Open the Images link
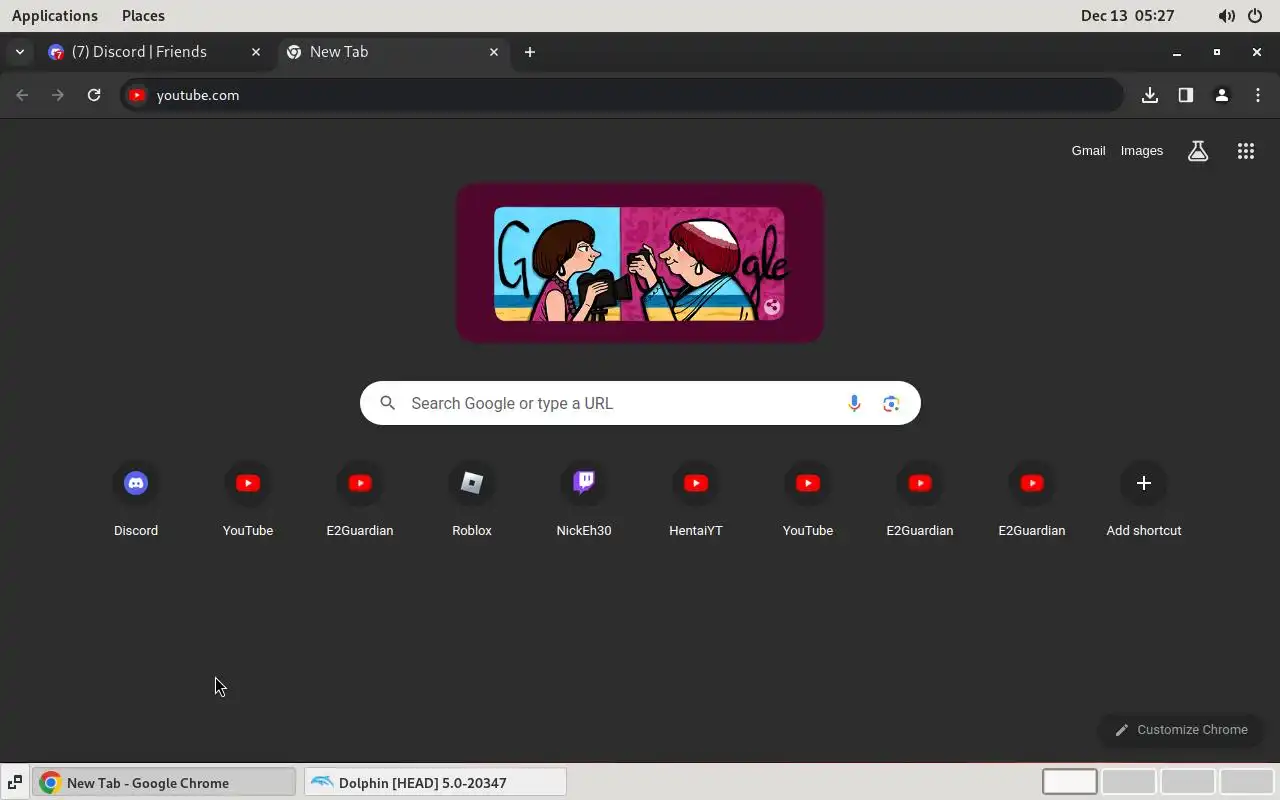The width and height of the screenshot is (1280, 800). tap(1142, 151)
